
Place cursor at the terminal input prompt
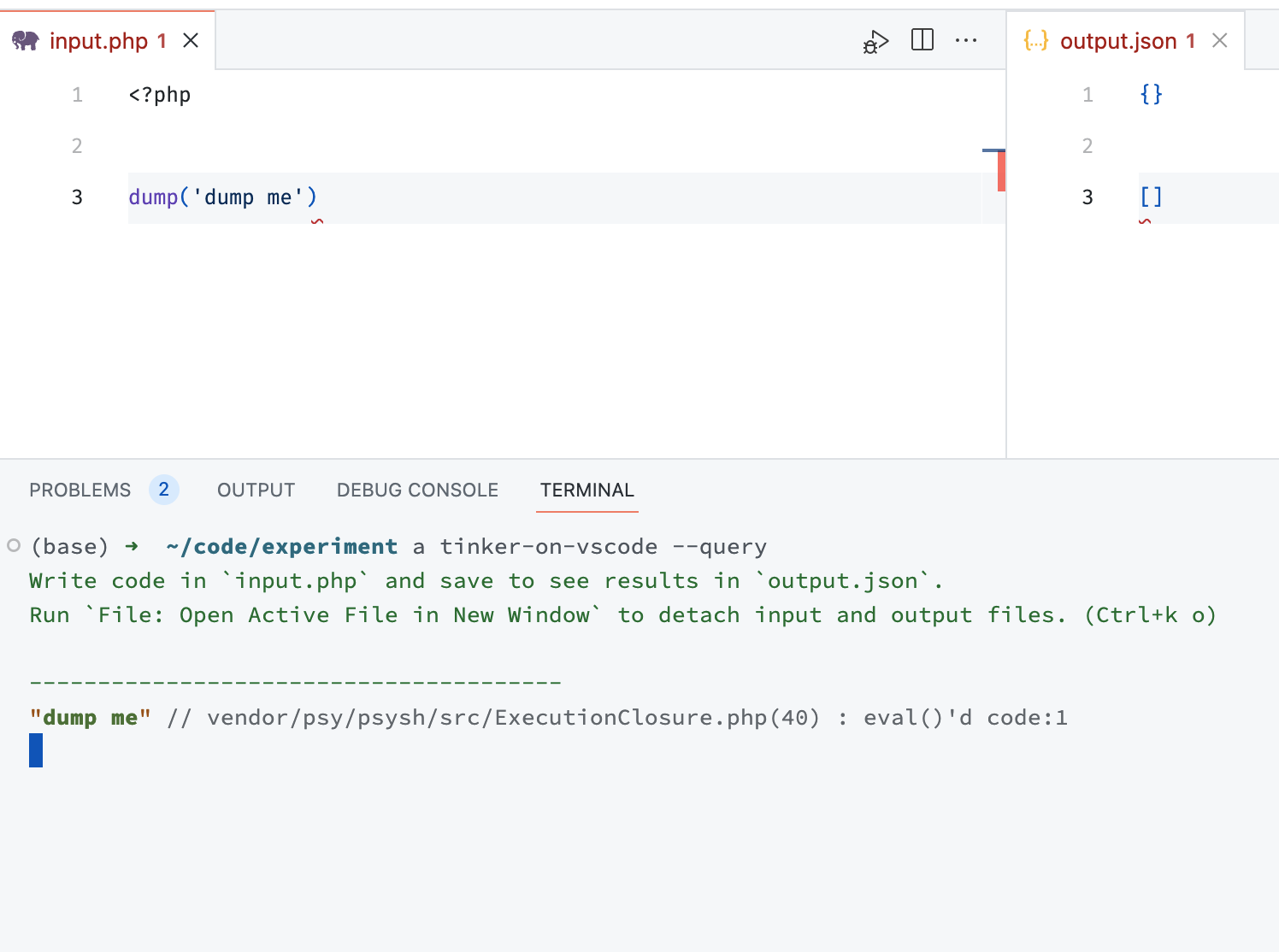pos(35,750)
